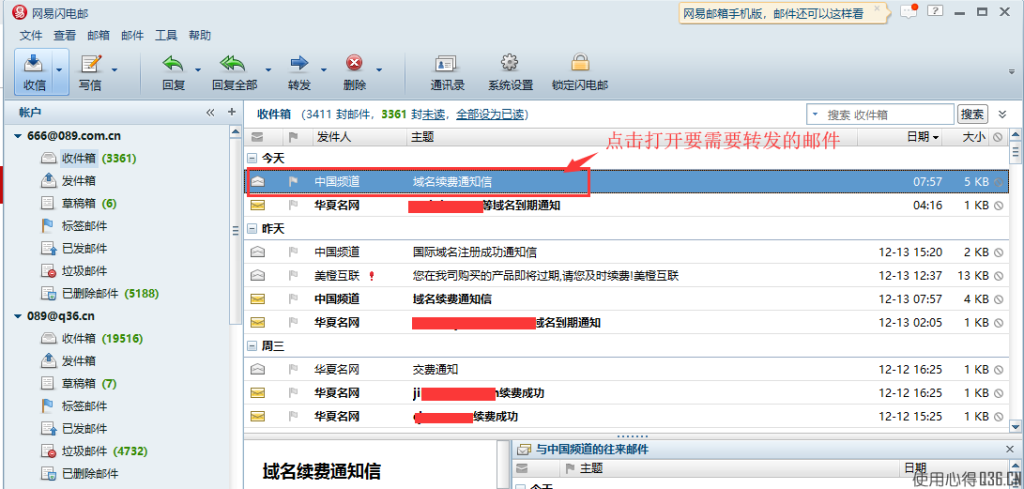Click the 锁定闪电邮 lock icon

coord(580,63)
